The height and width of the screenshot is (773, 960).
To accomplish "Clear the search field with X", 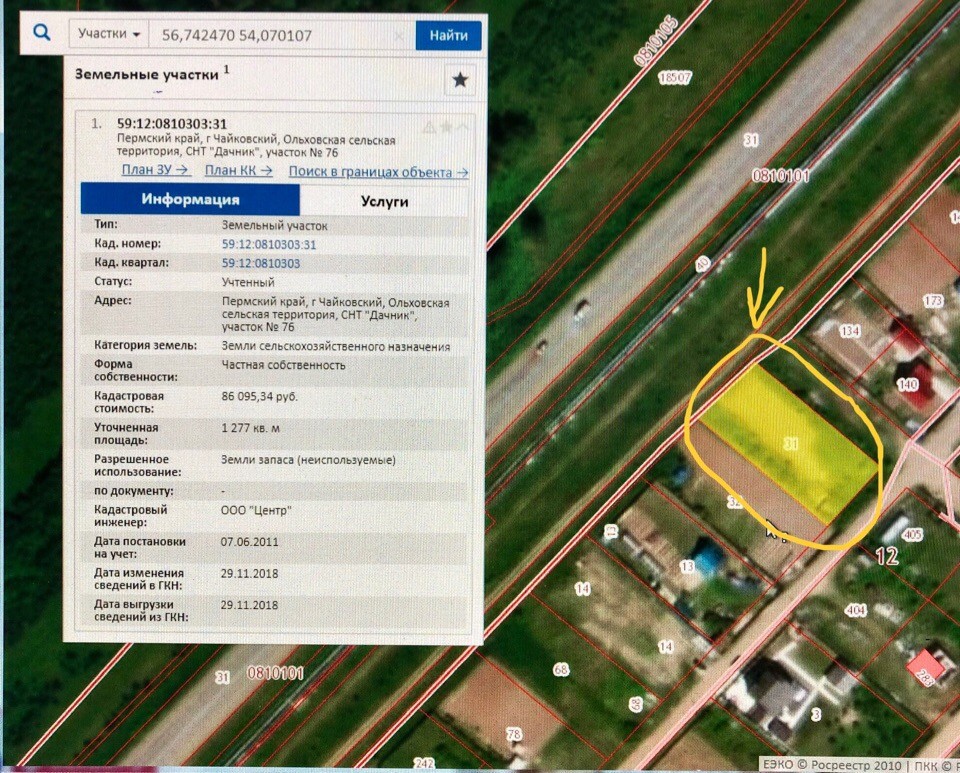I will 399,36.
